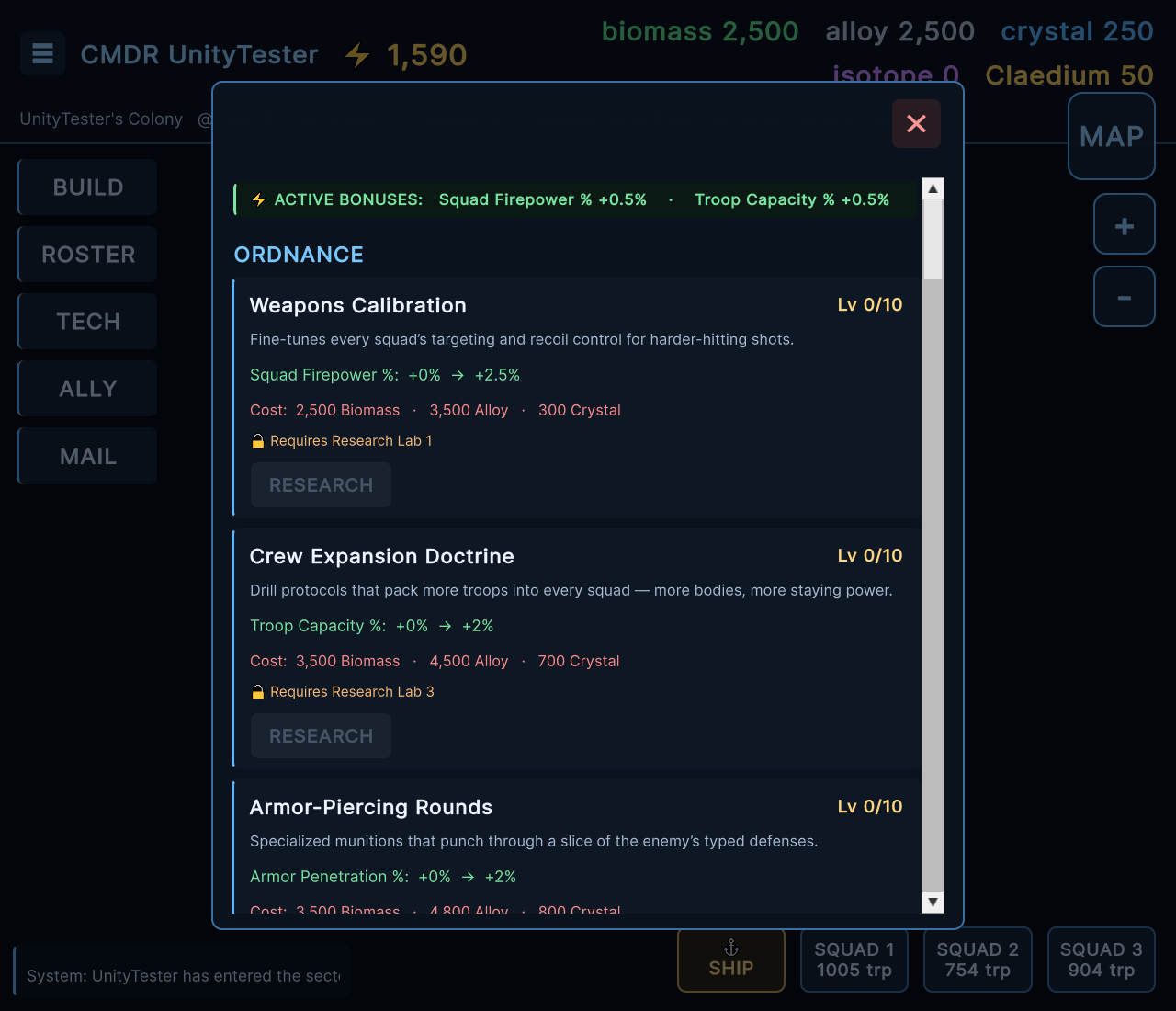Research Weapons Calibration

point(321,485)
